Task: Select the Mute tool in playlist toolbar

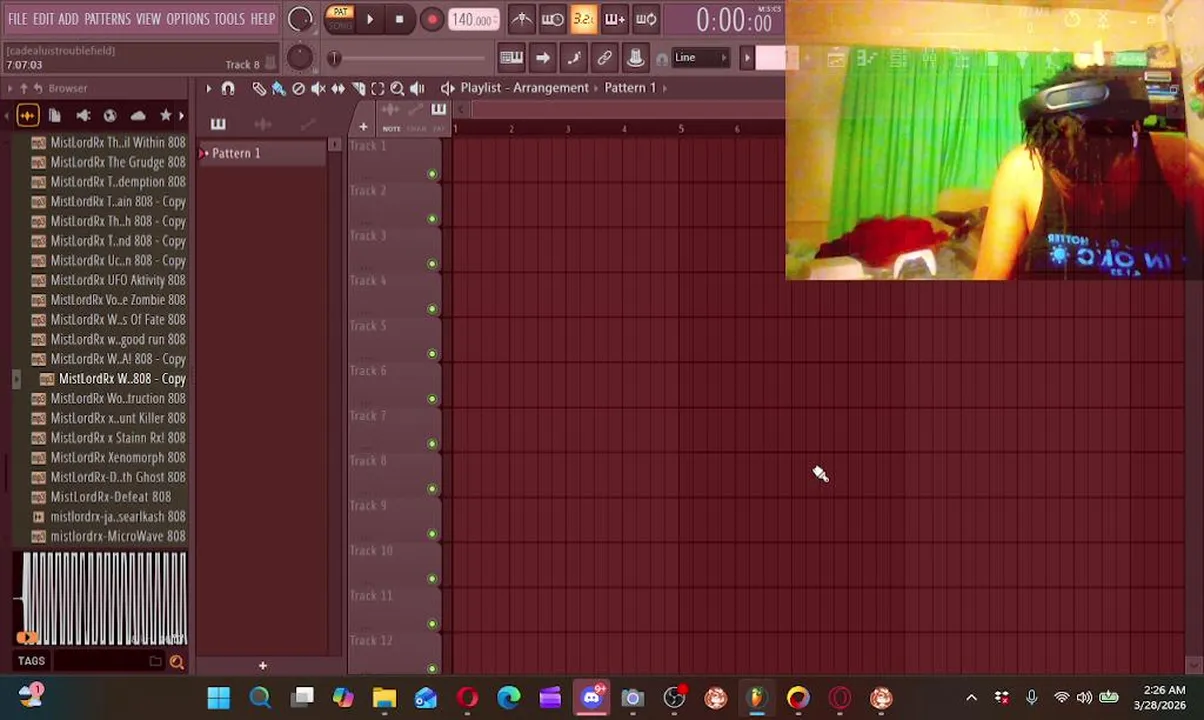Action: (318, 88)
